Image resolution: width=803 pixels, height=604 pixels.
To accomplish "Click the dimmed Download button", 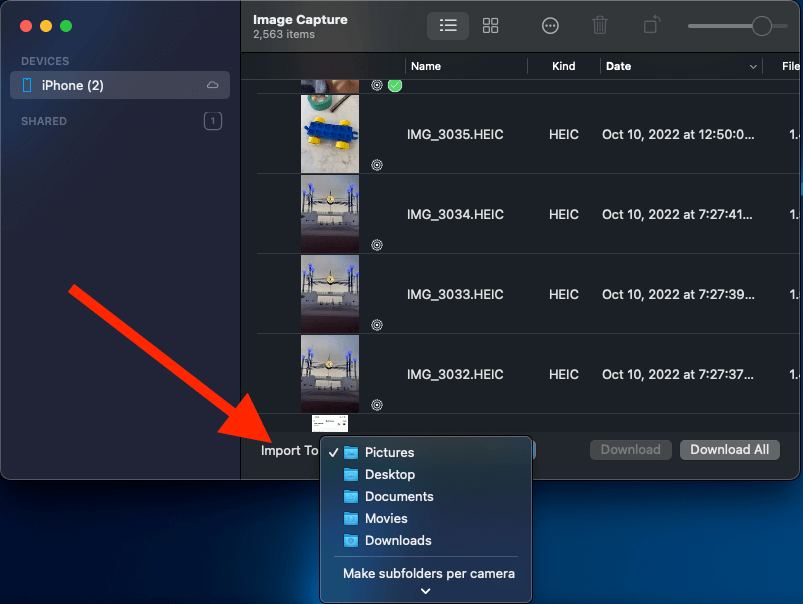I will 630,450.
